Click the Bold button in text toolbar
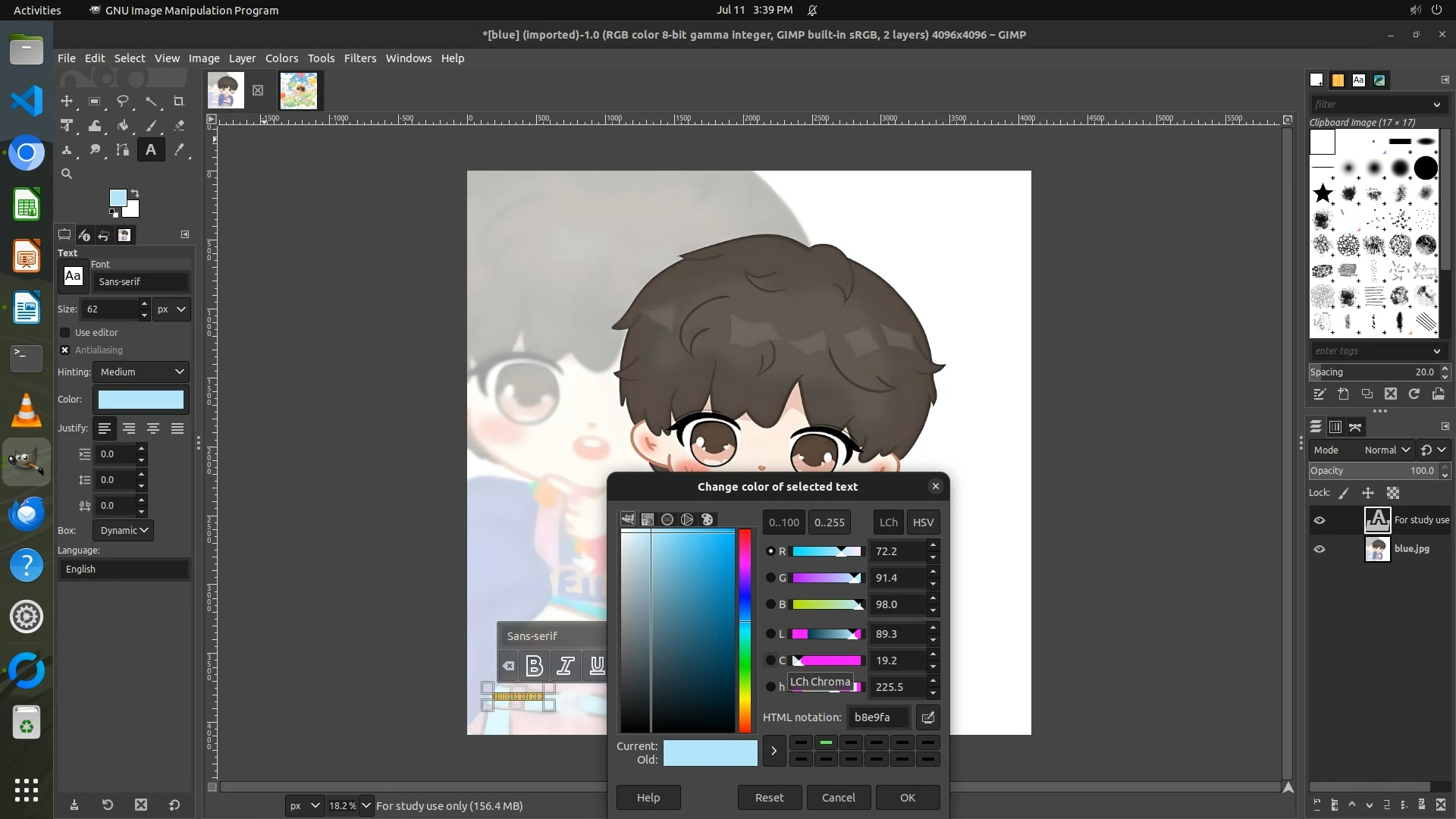This screenshot has height=819, width=1456. click(x=534, y=666)
